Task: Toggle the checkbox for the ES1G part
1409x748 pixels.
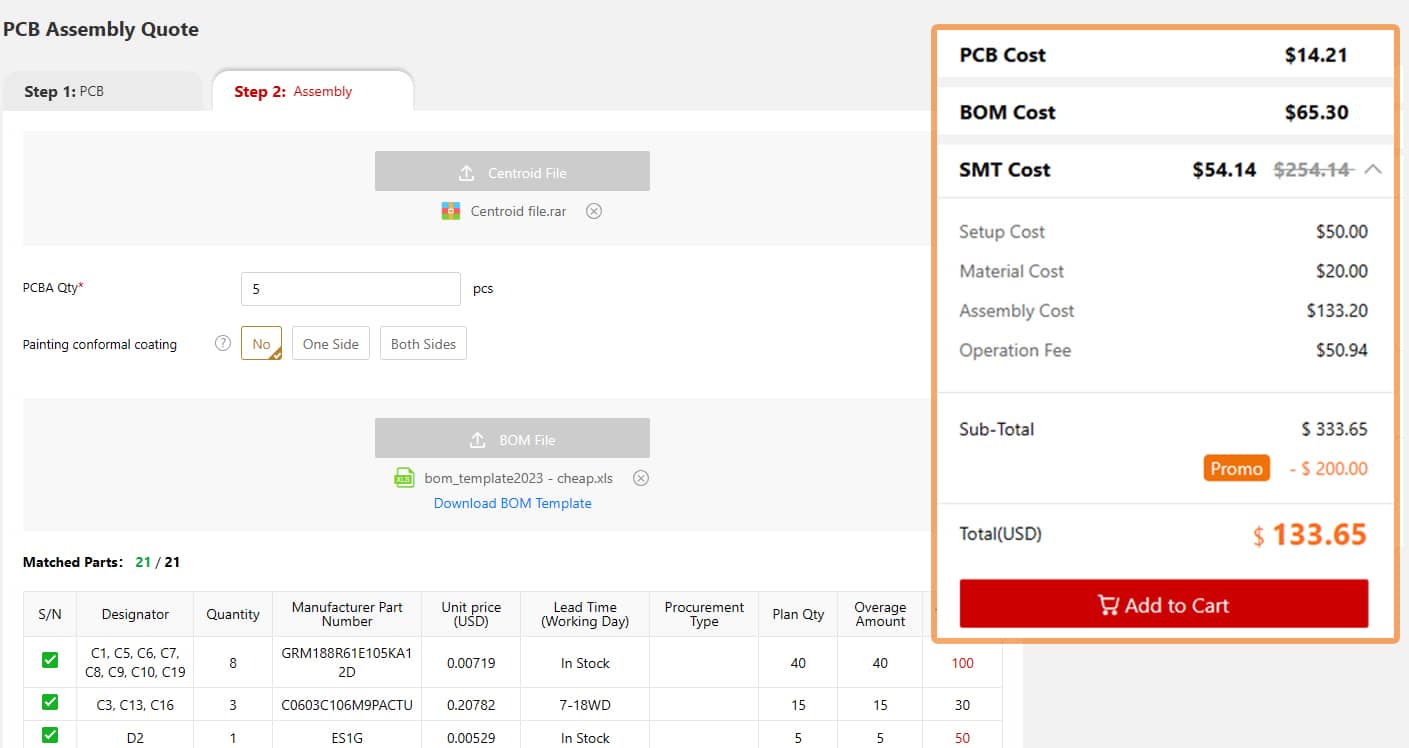Action: 50,736
